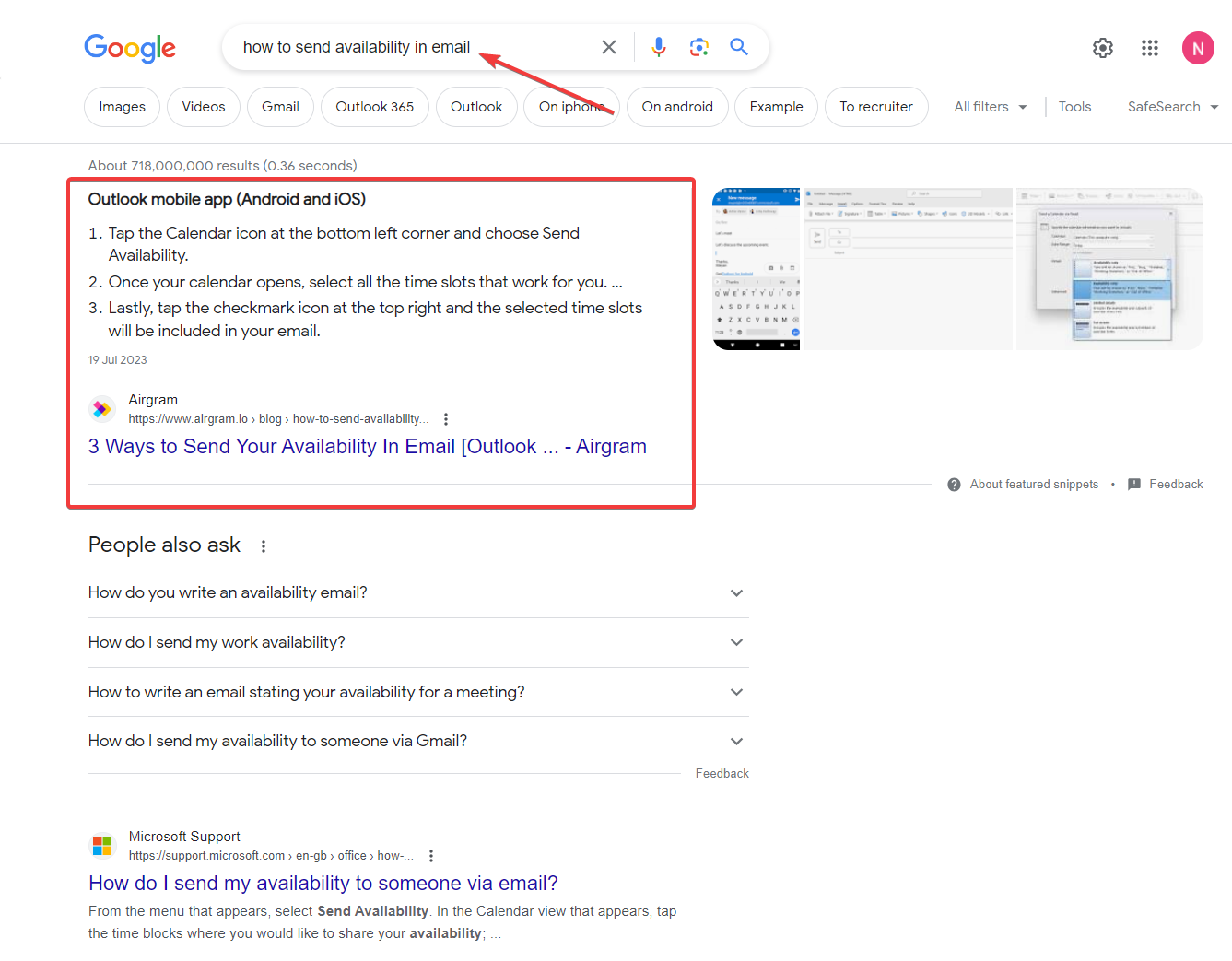Click the magnifier search button
Image resolution: width=1232 pixels, height=961 pixels.
739,47
